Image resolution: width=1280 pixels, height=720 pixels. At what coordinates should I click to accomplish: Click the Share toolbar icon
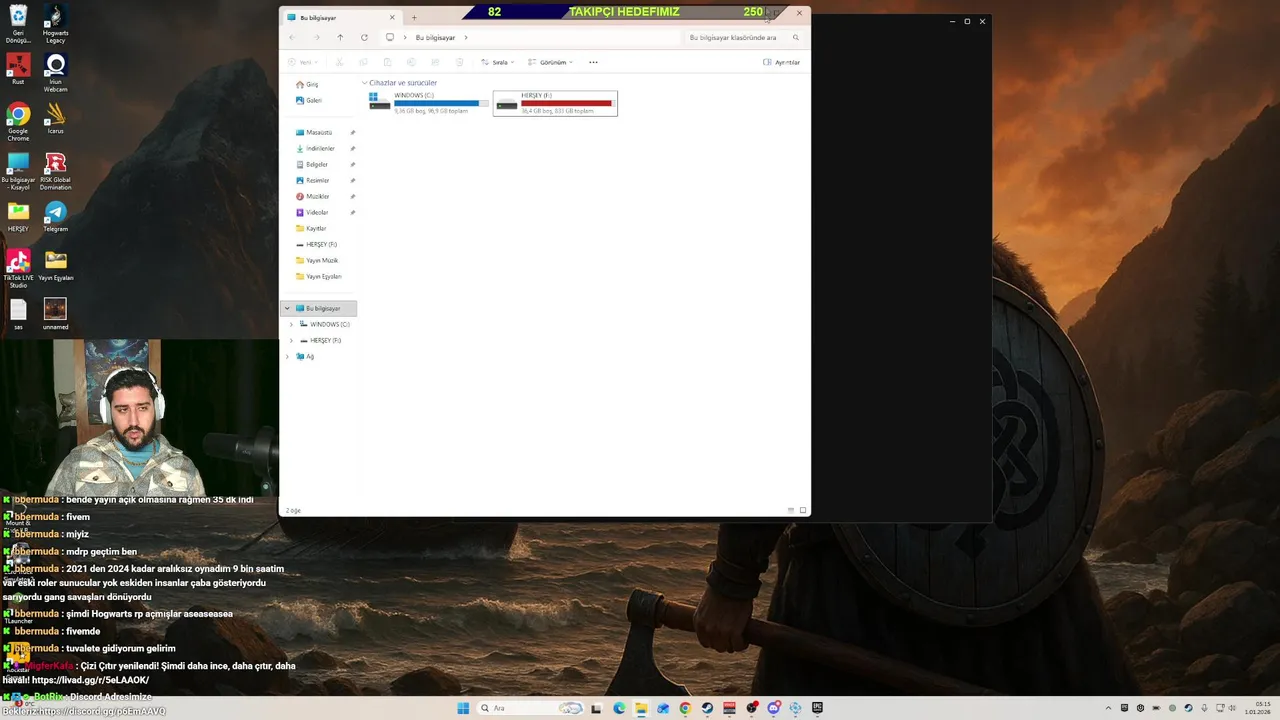click(x=436, y=62)
